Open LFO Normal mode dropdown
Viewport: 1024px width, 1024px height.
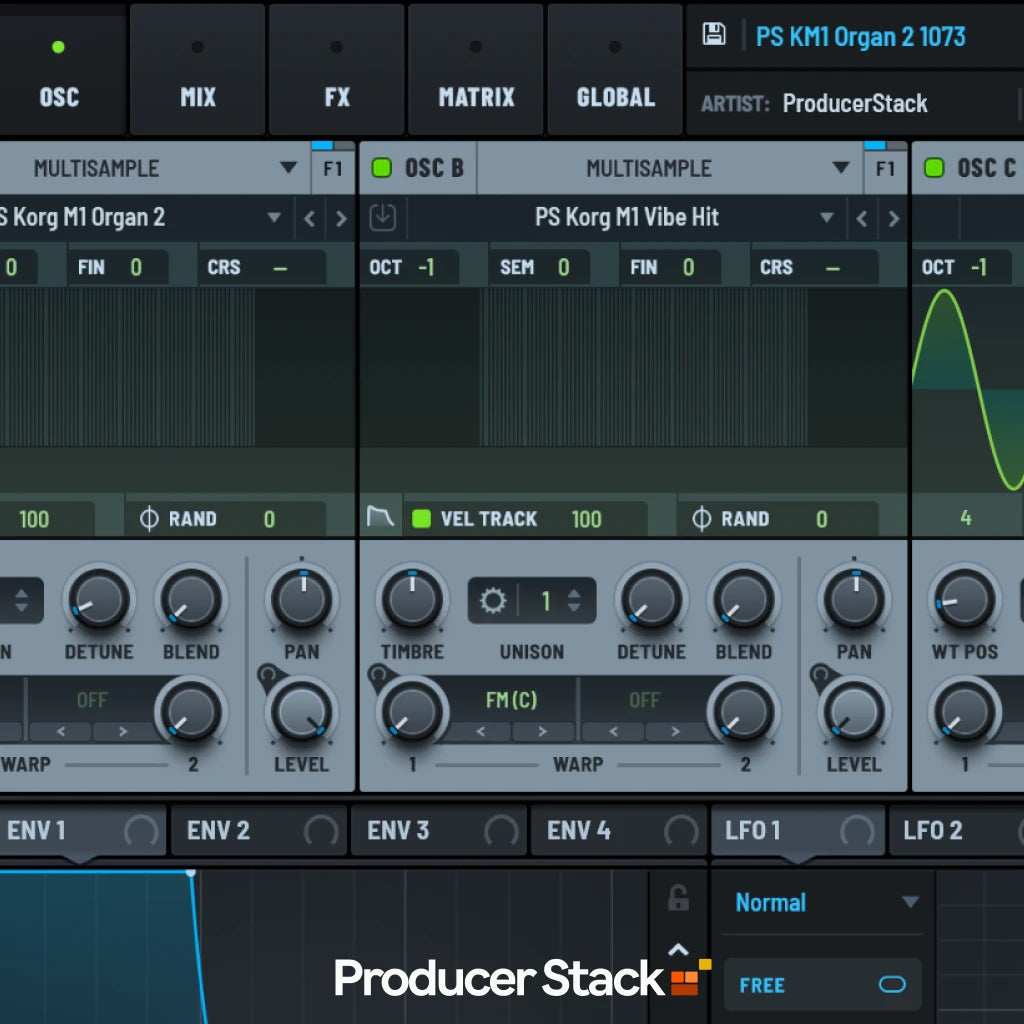[910, 902]
